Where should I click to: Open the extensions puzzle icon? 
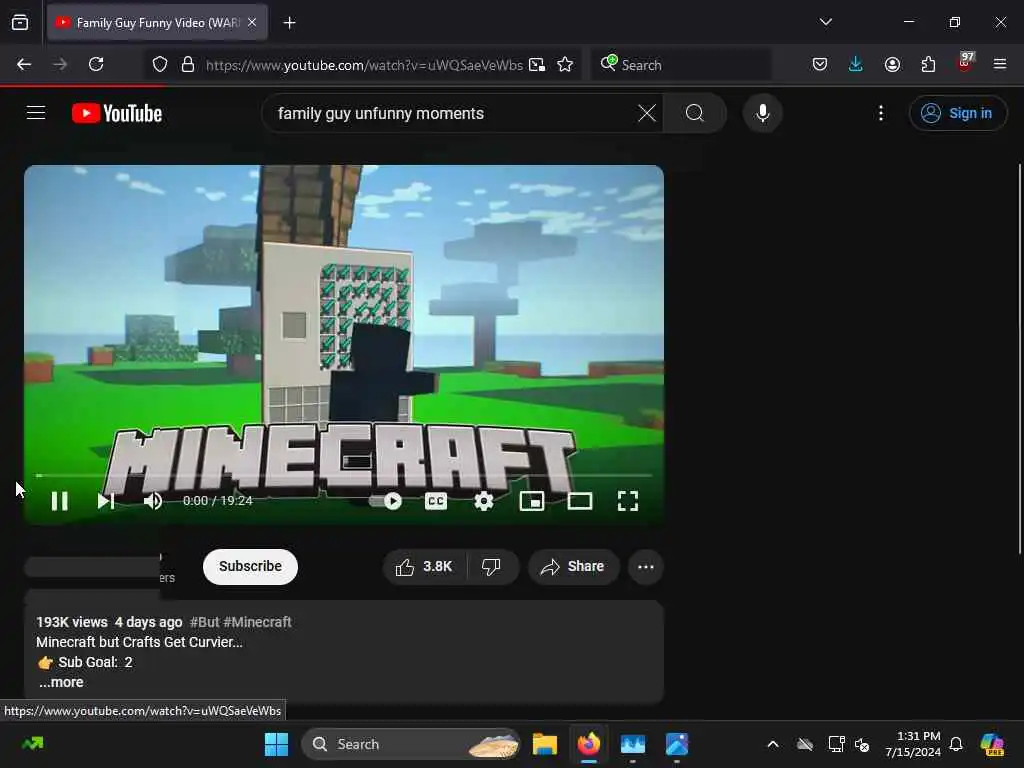tap(928, 64)
